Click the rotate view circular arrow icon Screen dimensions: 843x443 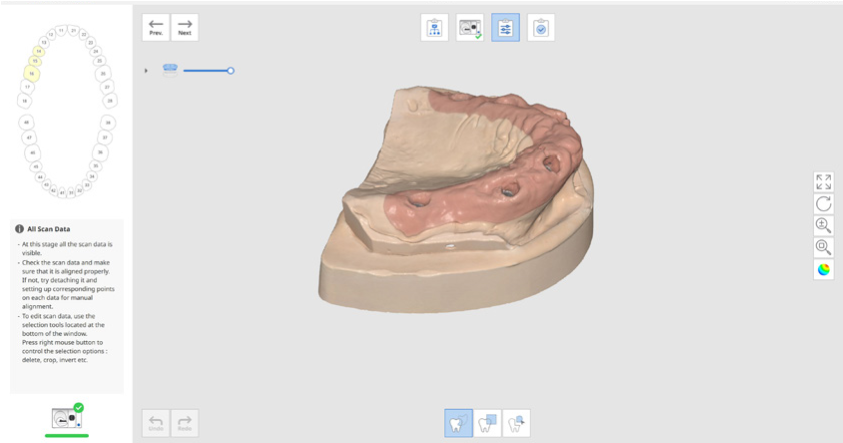[824, 204]
